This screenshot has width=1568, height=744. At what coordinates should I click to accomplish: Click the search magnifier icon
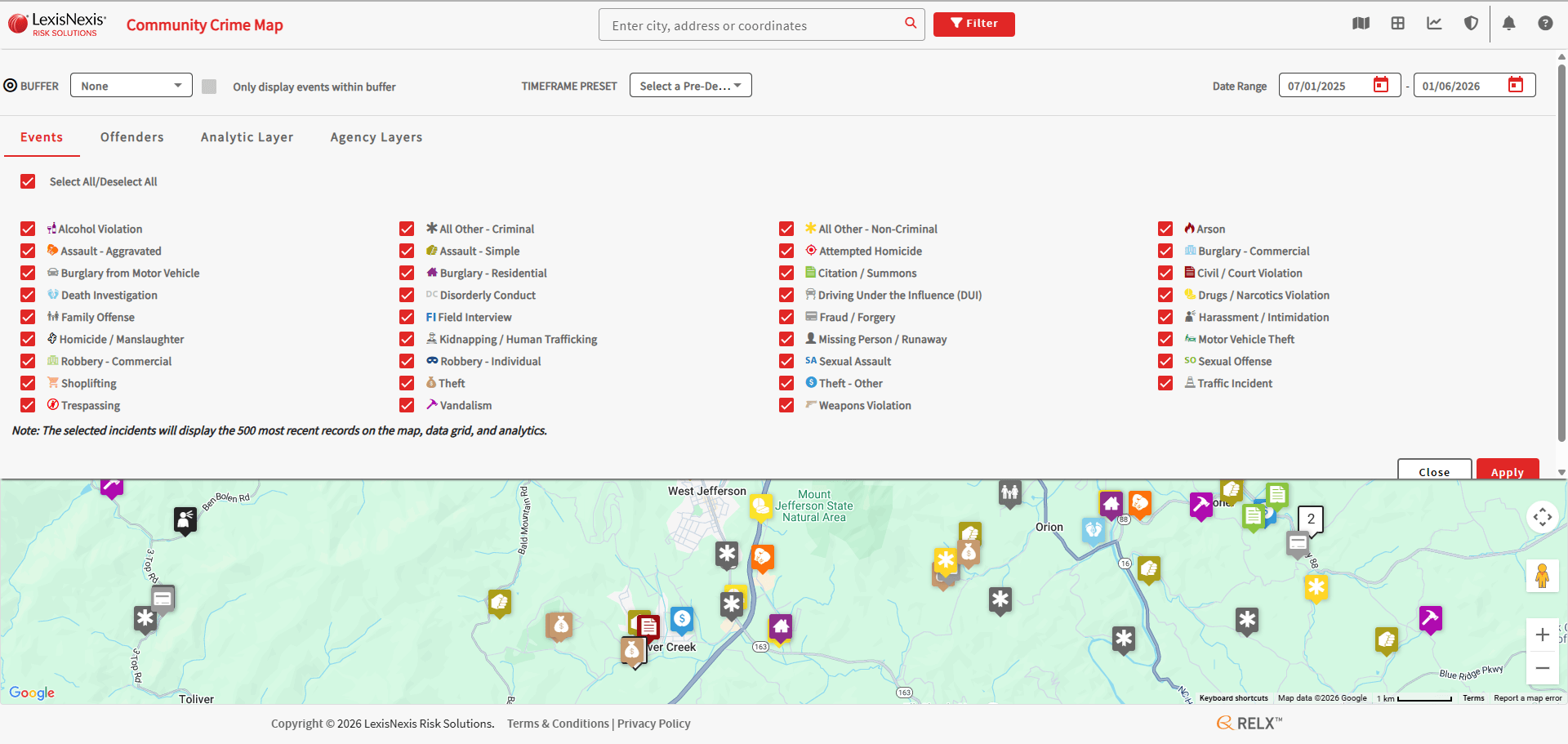[911, 24]
